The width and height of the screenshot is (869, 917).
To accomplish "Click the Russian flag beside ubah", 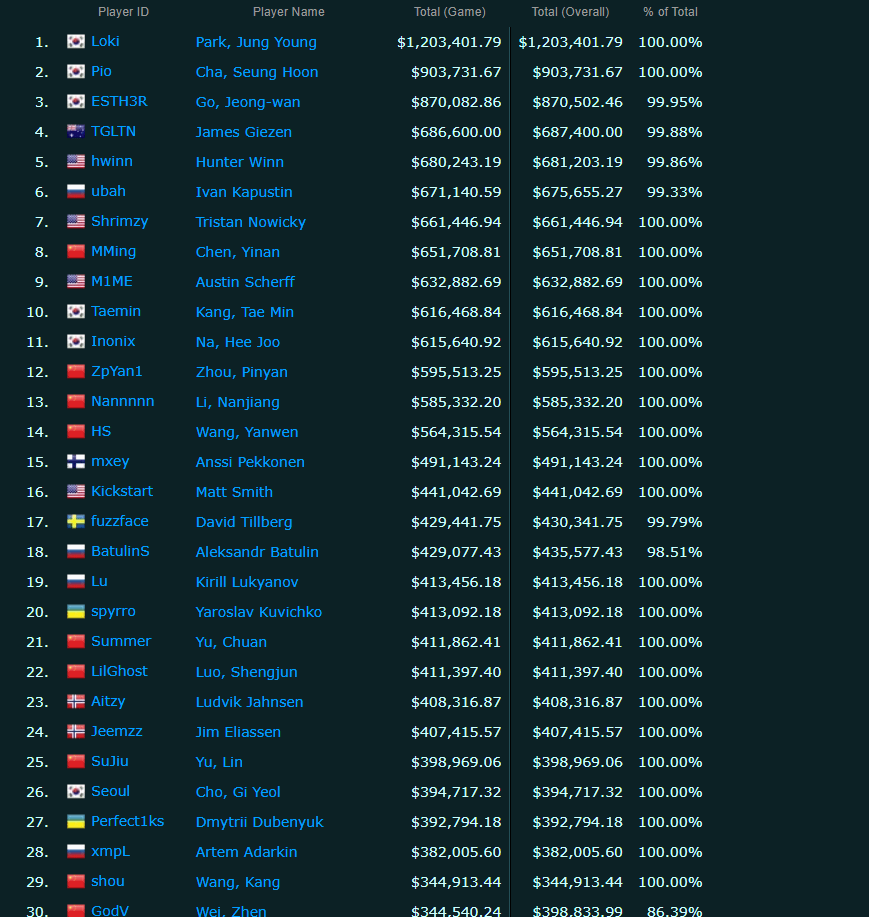I will point(76,192).
